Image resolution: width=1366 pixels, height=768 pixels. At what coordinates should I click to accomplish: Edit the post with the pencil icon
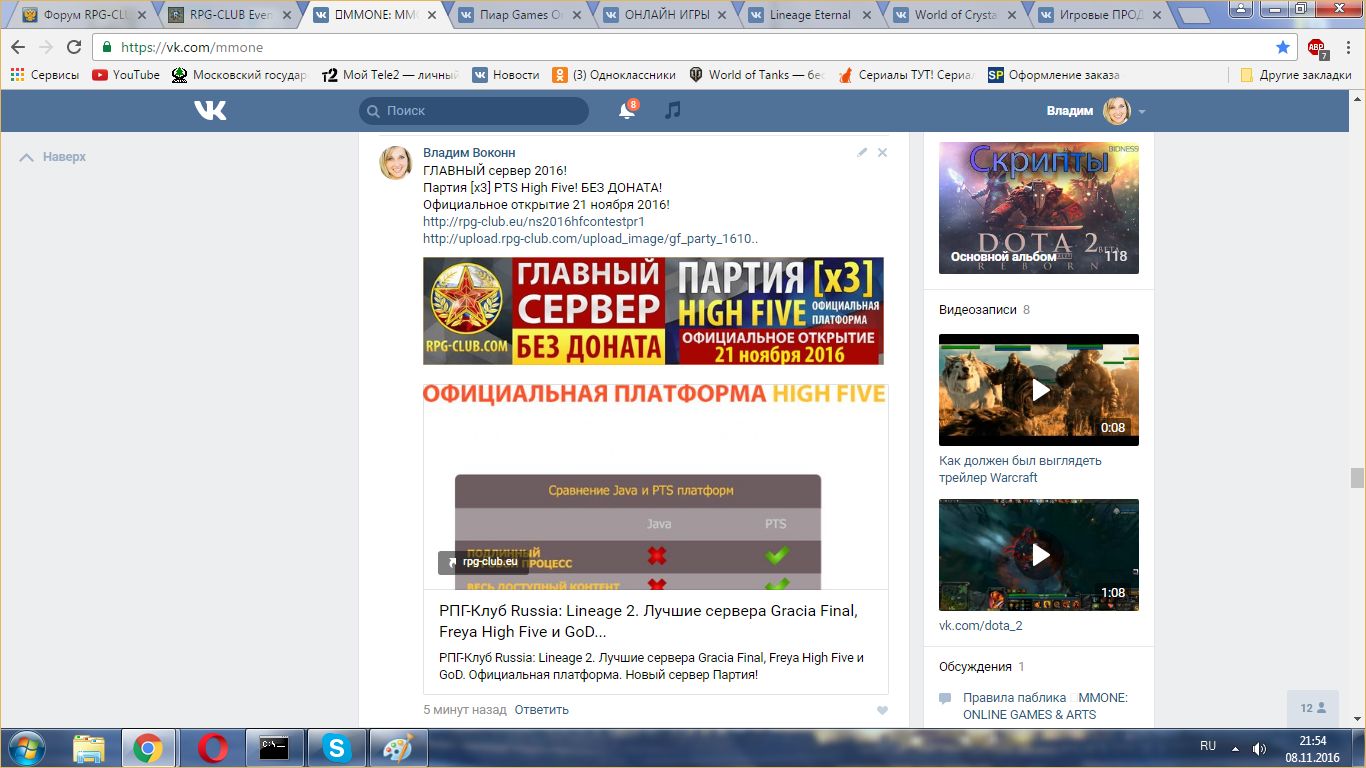tap(862, 153)
